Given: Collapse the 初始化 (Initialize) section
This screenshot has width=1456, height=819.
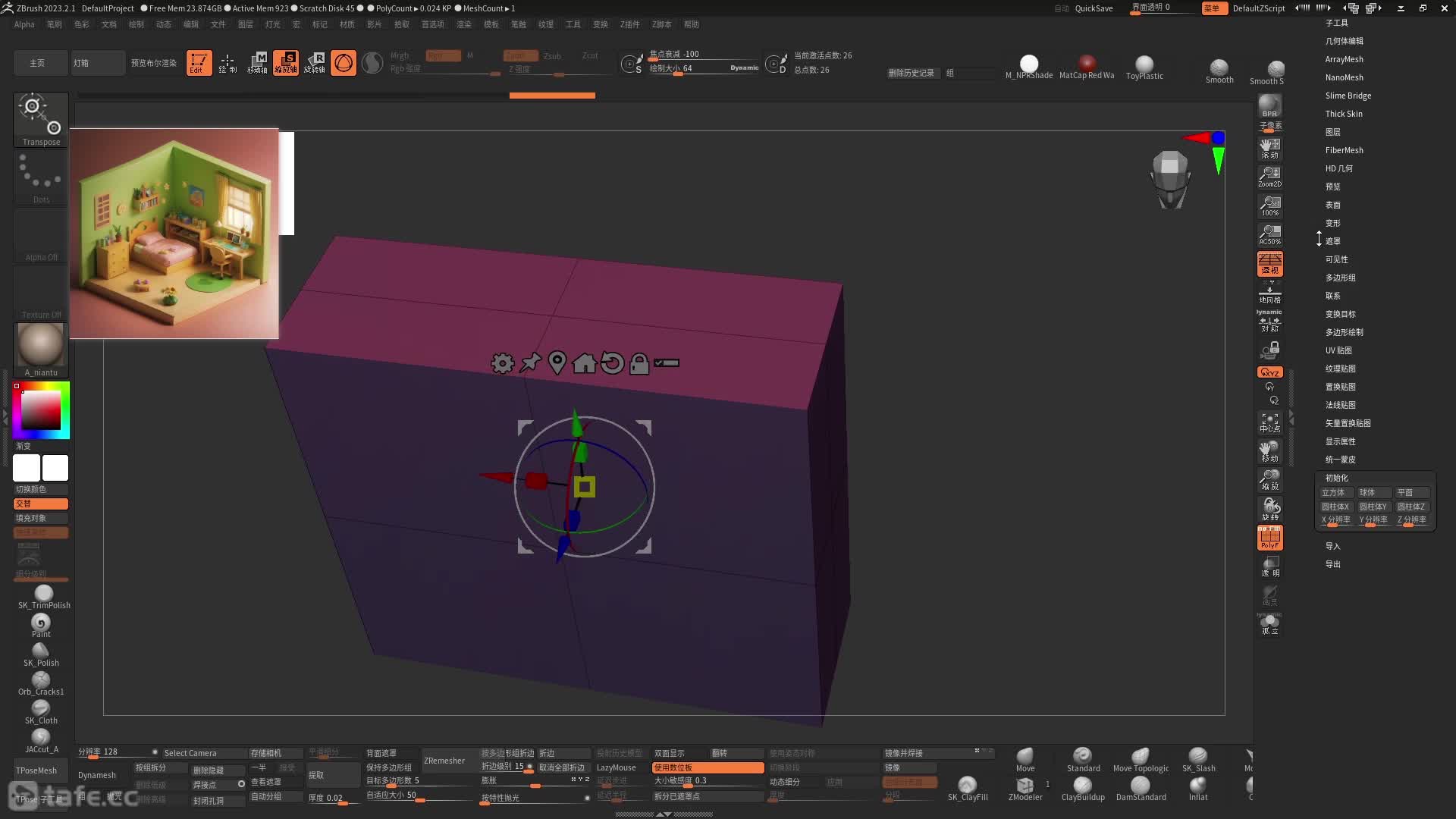Looking at the screenshot, I should click(x=1336, y=478).
